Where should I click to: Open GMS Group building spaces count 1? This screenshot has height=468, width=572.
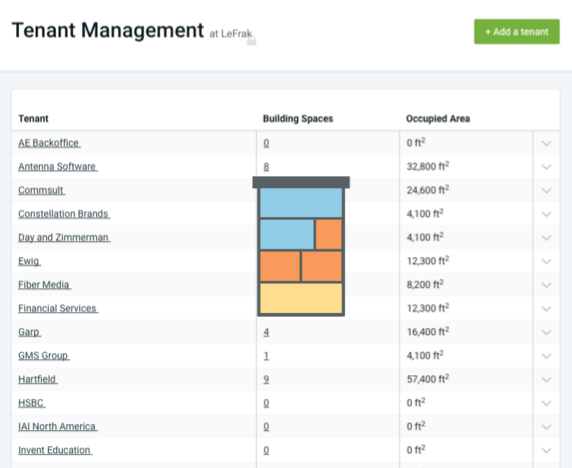[266, 356]
